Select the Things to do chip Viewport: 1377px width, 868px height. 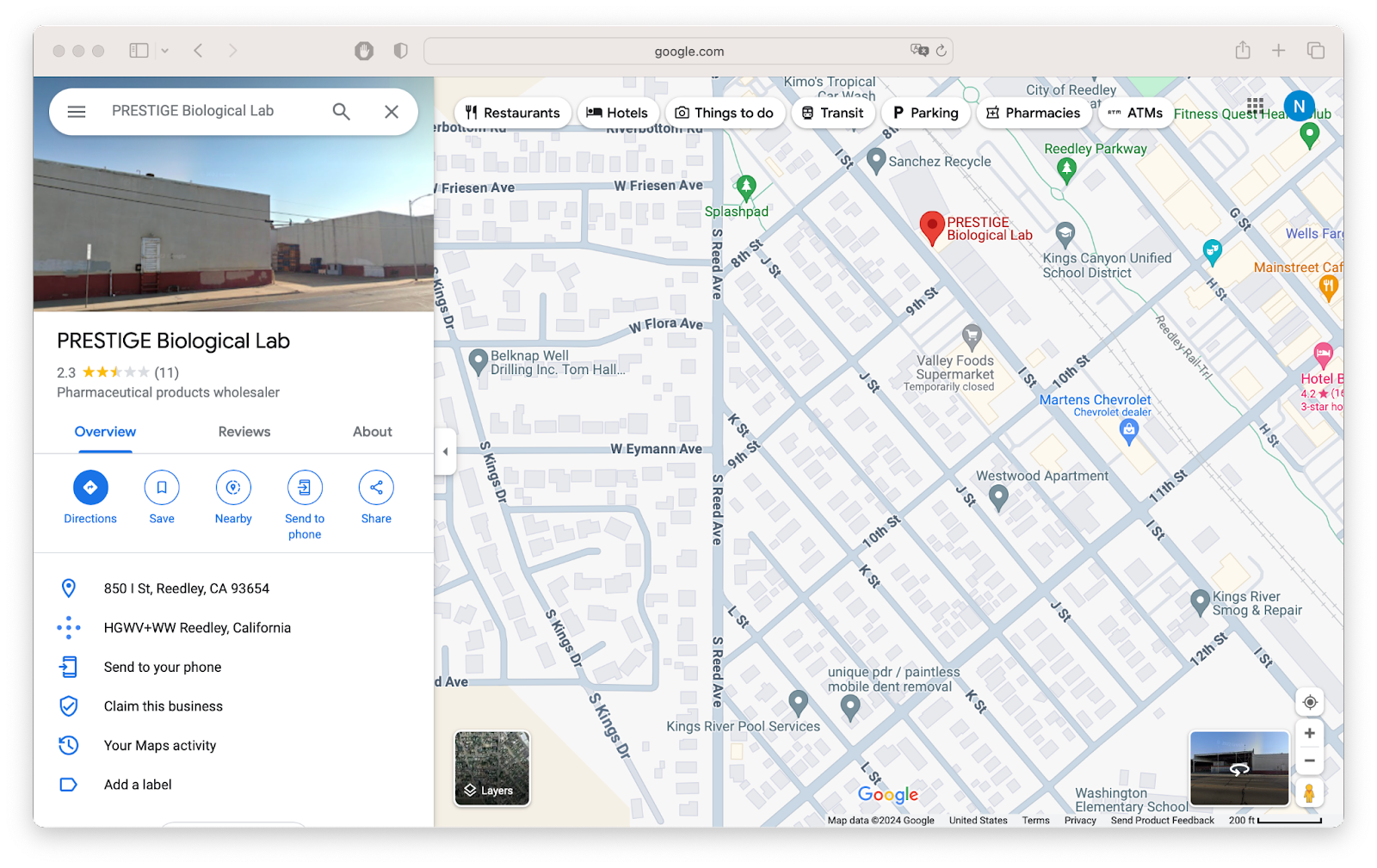coord(725,113)
